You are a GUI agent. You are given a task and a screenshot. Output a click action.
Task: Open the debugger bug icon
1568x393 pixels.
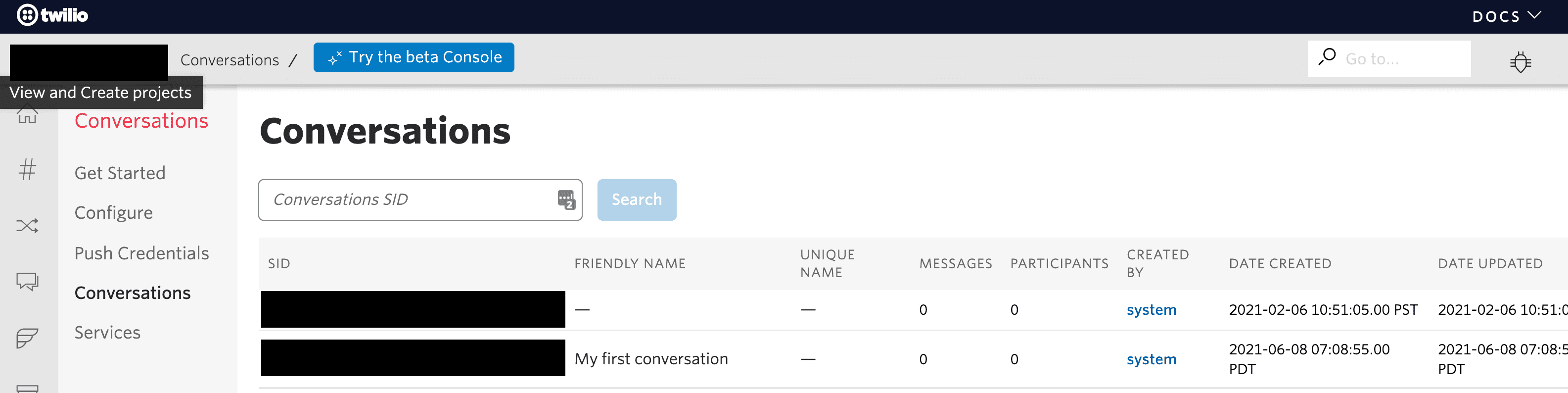click(1520, 61)
